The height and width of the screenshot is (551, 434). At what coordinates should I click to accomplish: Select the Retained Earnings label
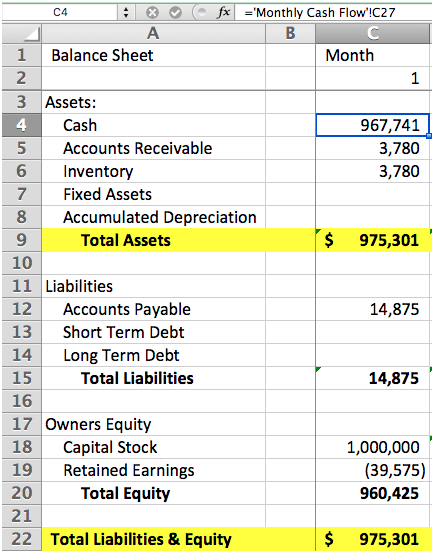coord(153,470)
